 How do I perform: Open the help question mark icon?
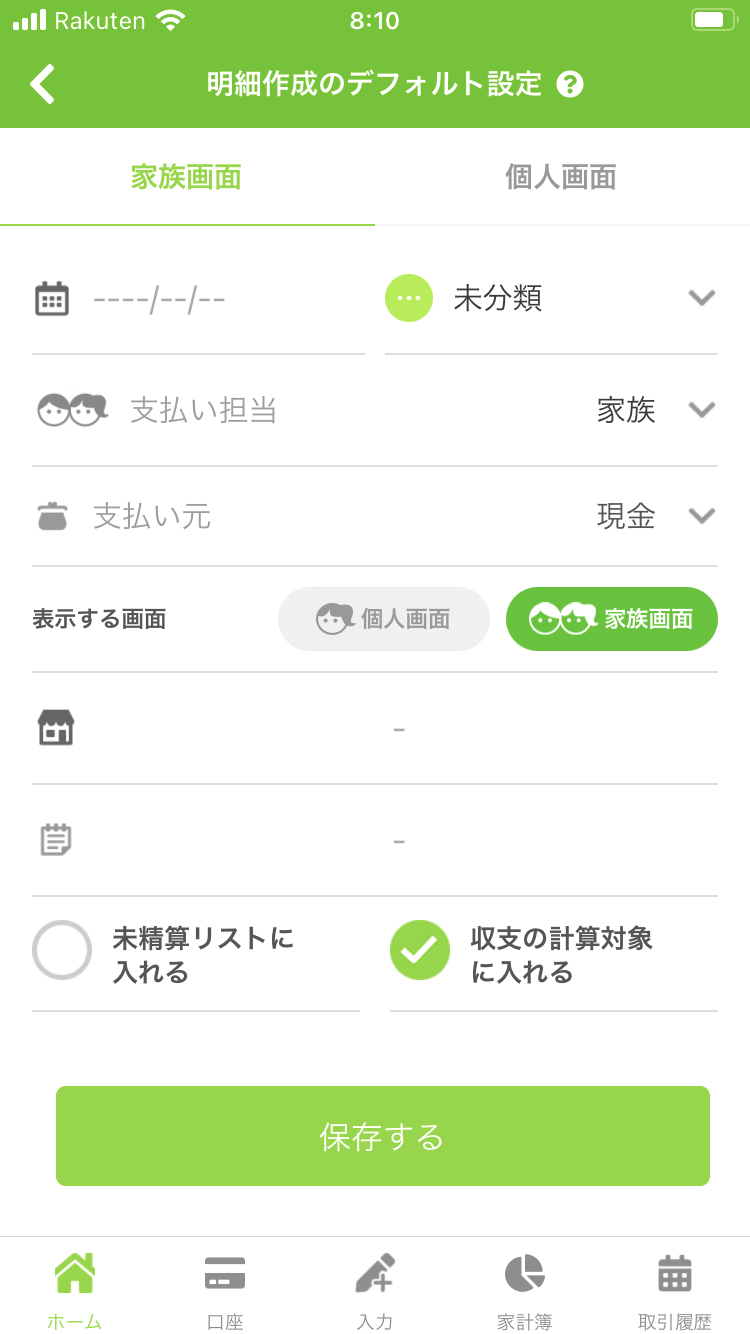[x=570, y=84]
